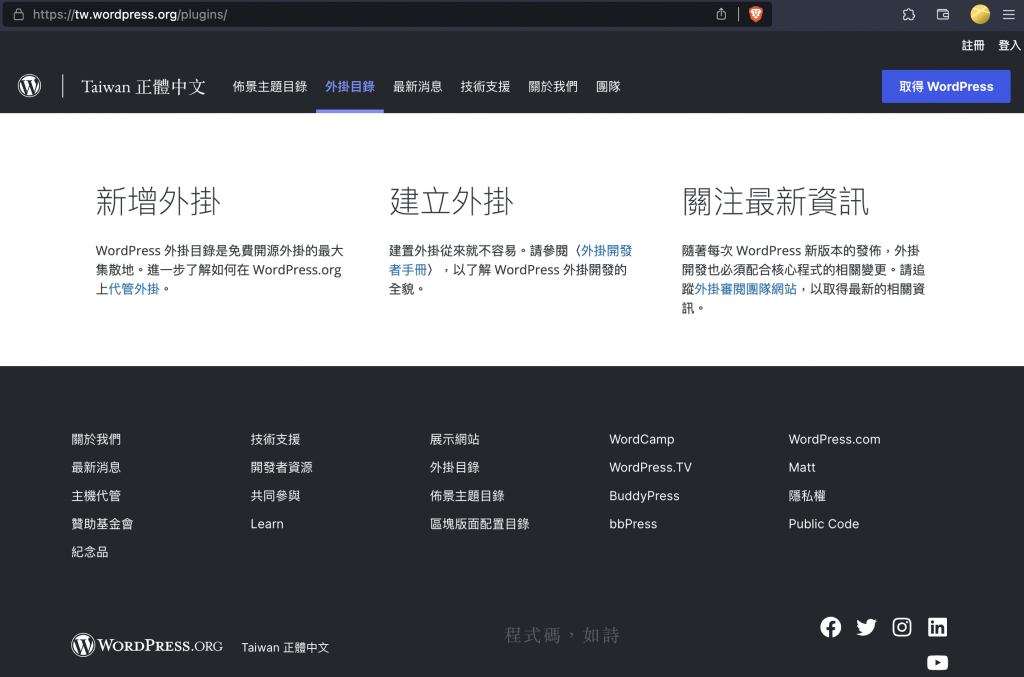Open the 代管外掛 link

point(134,289)
